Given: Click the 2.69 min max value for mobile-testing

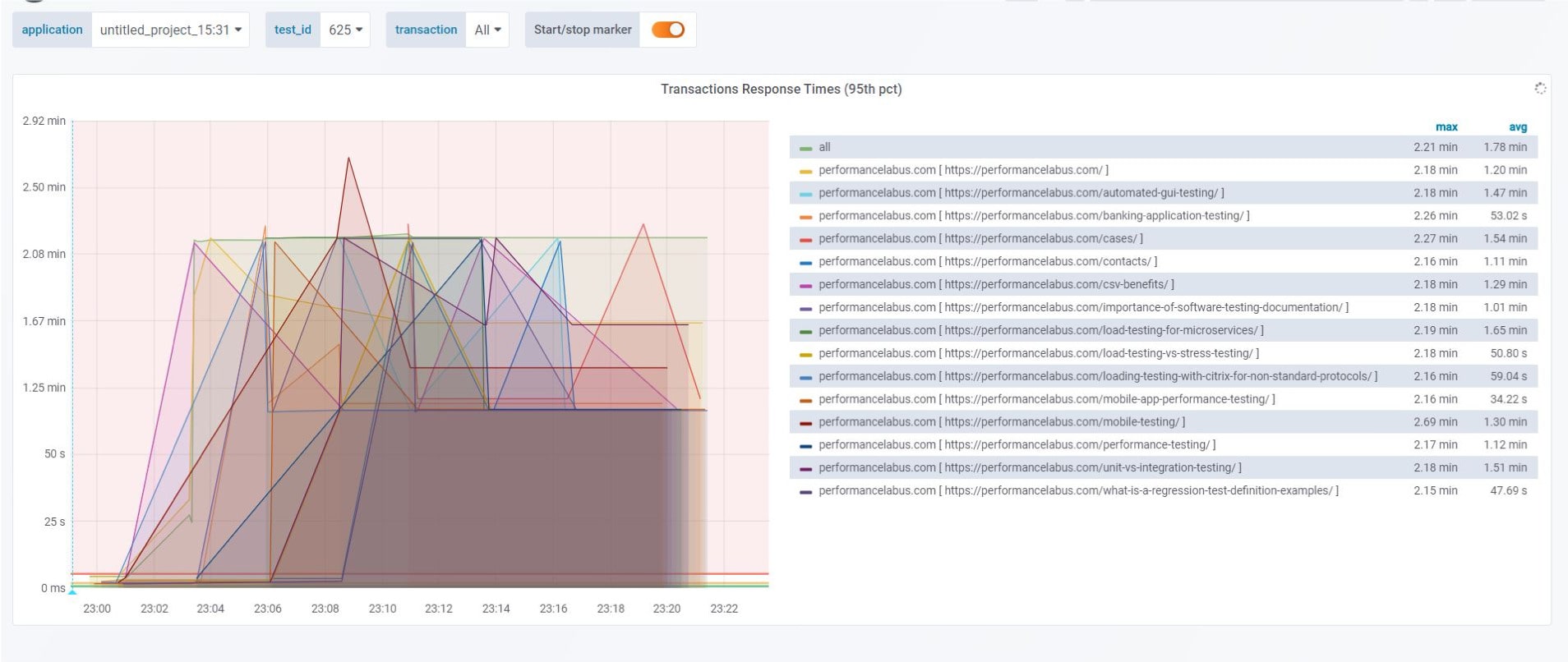Looking at the screenshot, I should pos(1436,421).
